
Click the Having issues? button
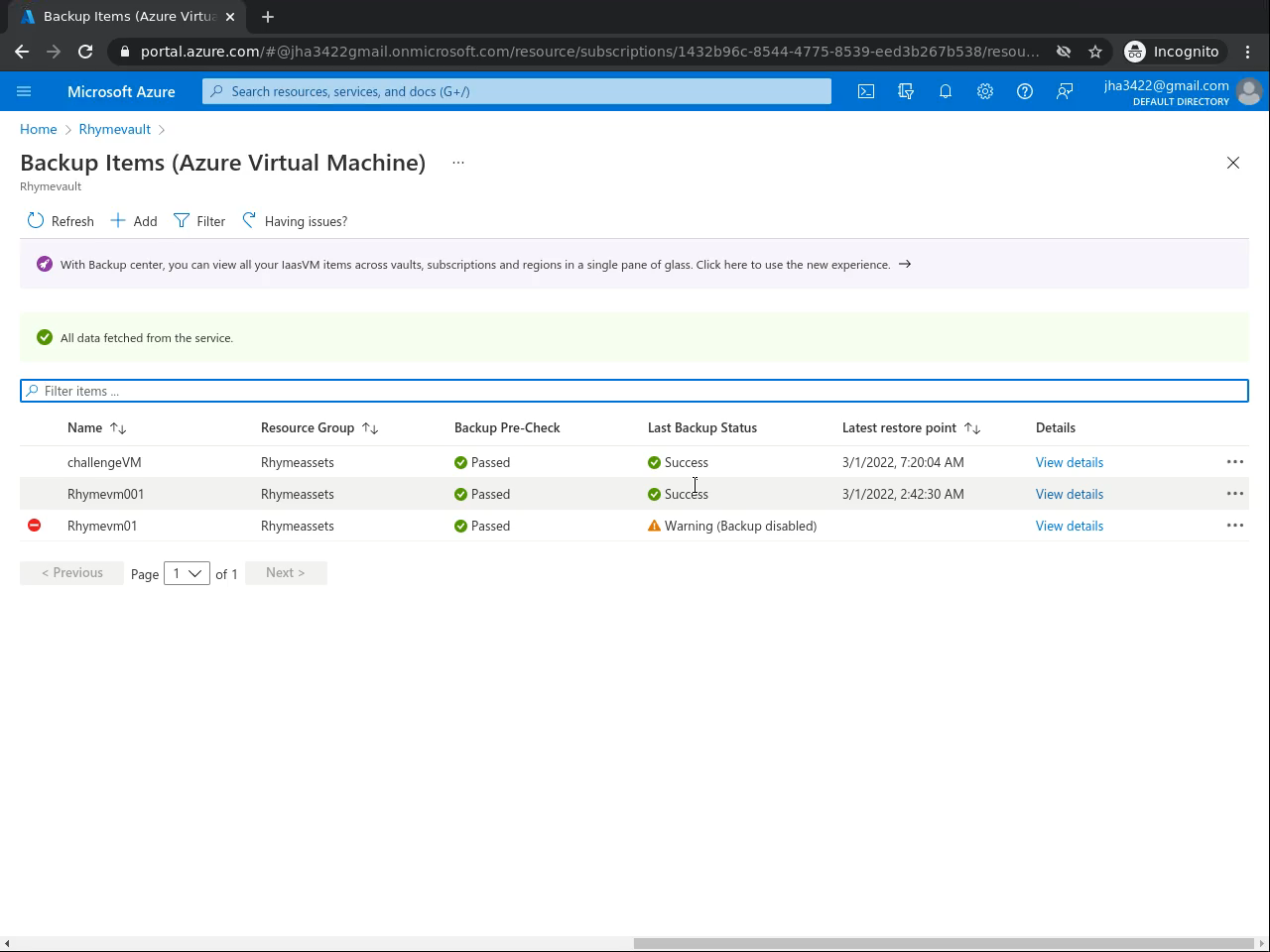tap(295, 221)
